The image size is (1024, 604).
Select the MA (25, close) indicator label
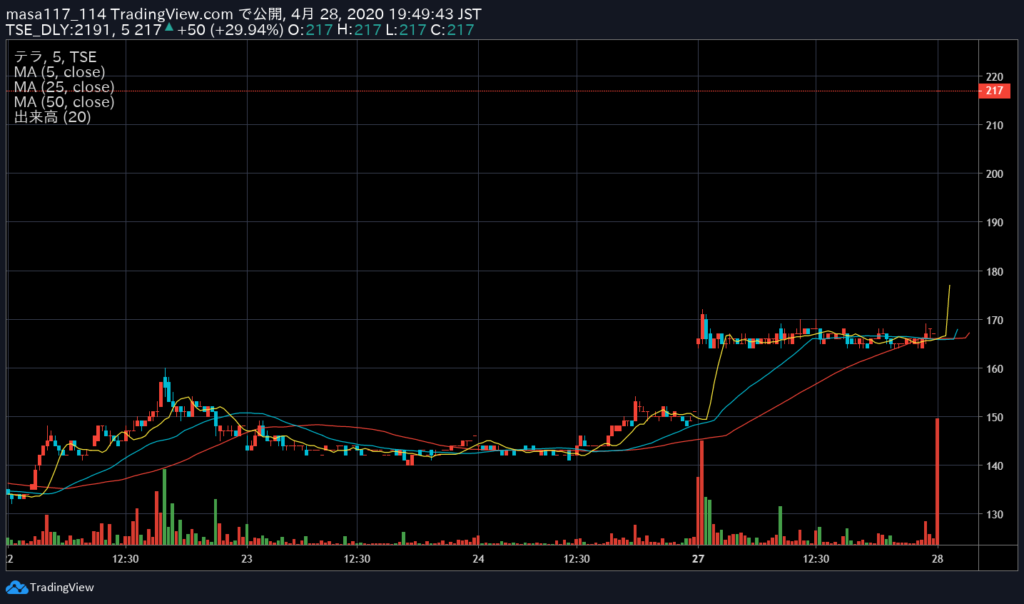[x=64, y=87]
